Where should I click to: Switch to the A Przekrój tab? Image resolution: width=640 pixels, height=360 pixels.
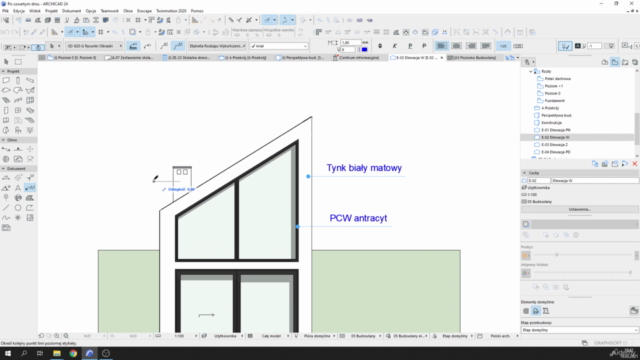pyautogui.click(x=243, y=58)
